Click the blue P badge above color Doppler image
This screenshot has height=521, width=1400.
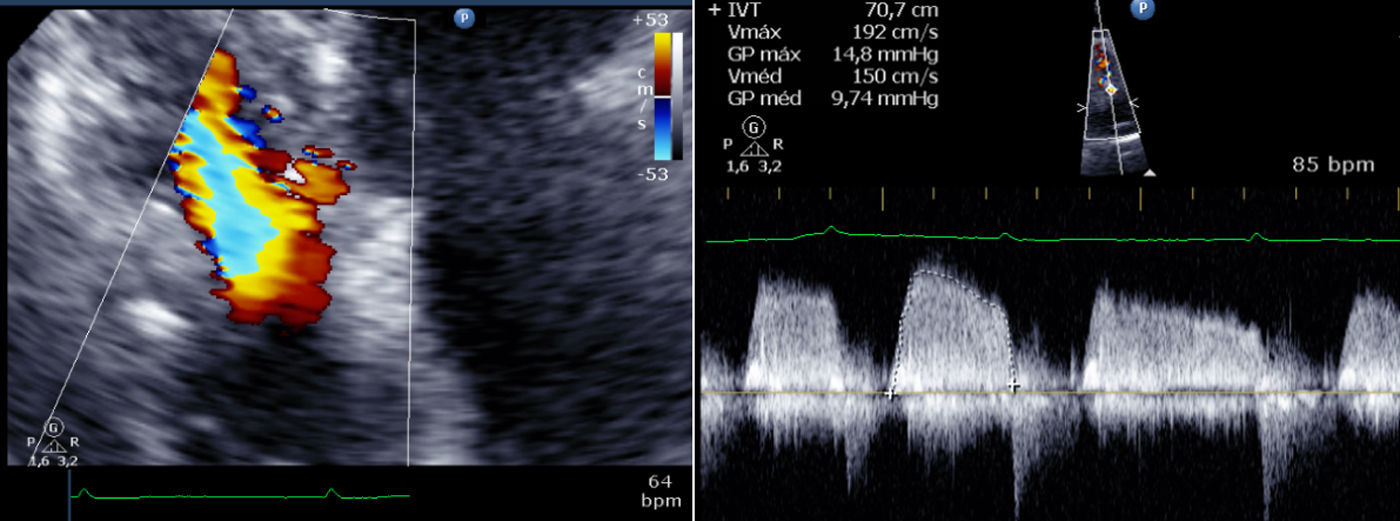tap(464, 17)
